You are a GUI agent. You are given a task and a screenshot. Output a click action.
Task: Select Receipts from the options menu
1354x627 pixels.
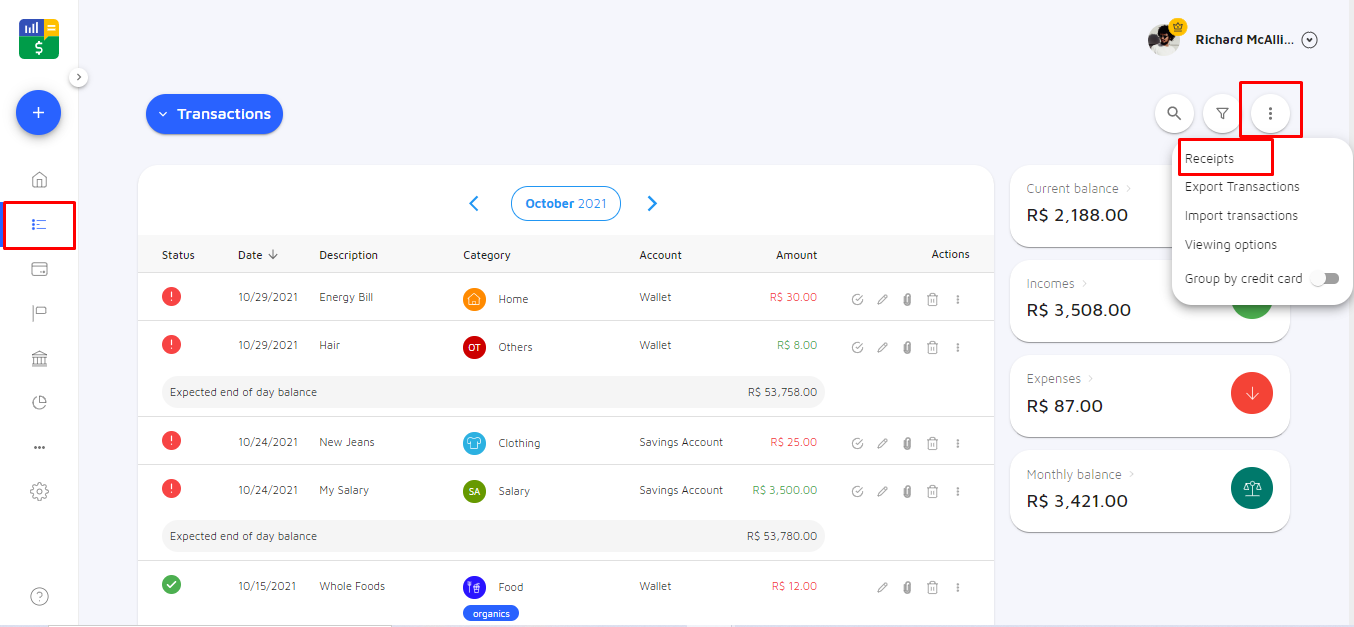pyautogui.click(x=1209, y=159)
